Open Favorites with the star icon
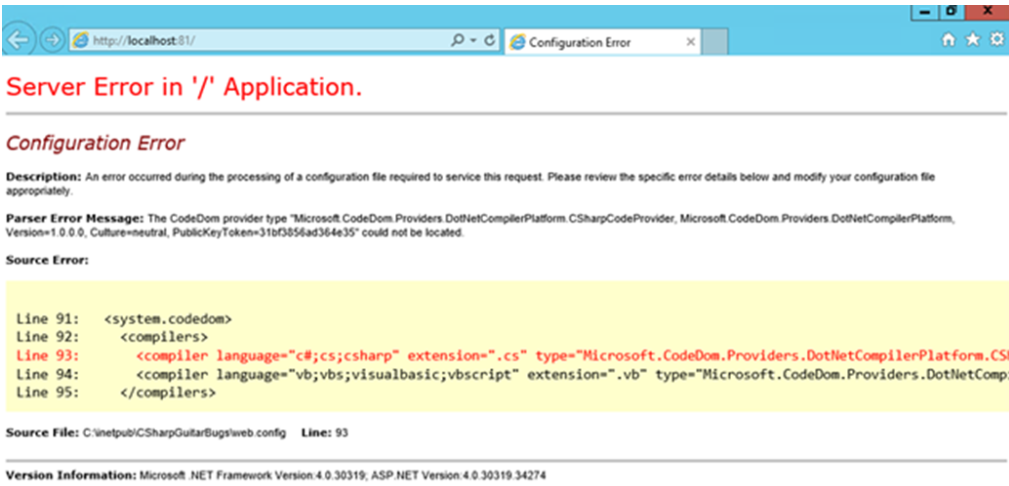 (x=972, y=41)
